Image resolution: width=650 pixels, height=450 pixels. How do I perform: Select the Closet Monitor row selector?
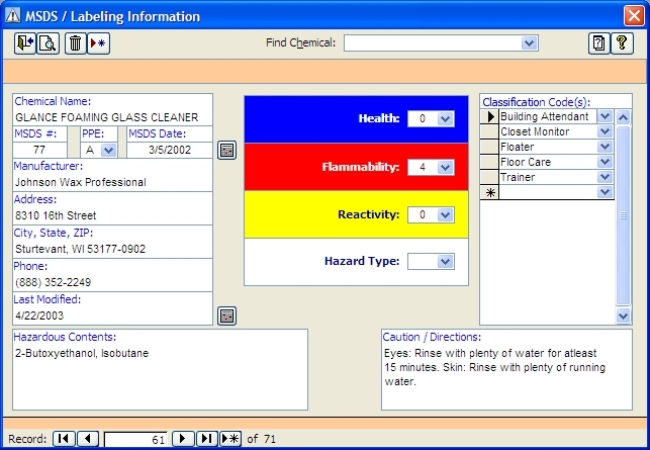coord(490,132)
